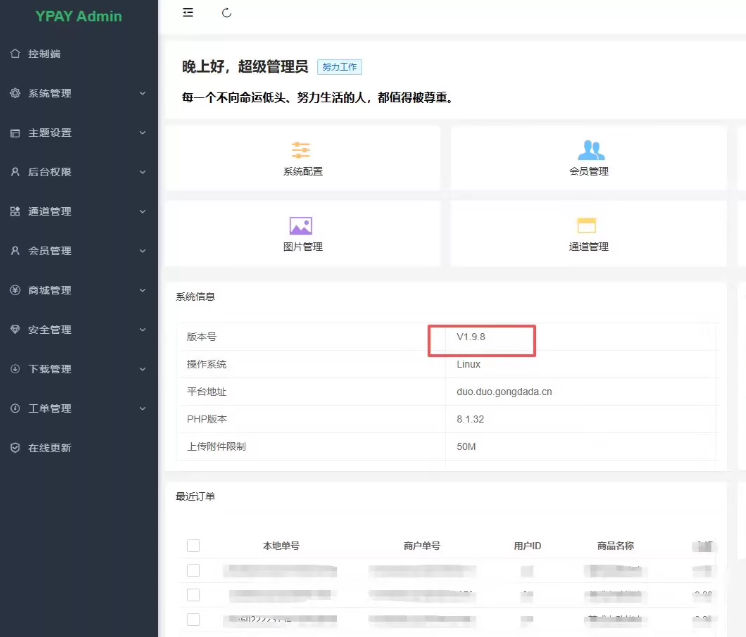Click the 商户单号 column header
746x637 pixels.
(422, 546)
